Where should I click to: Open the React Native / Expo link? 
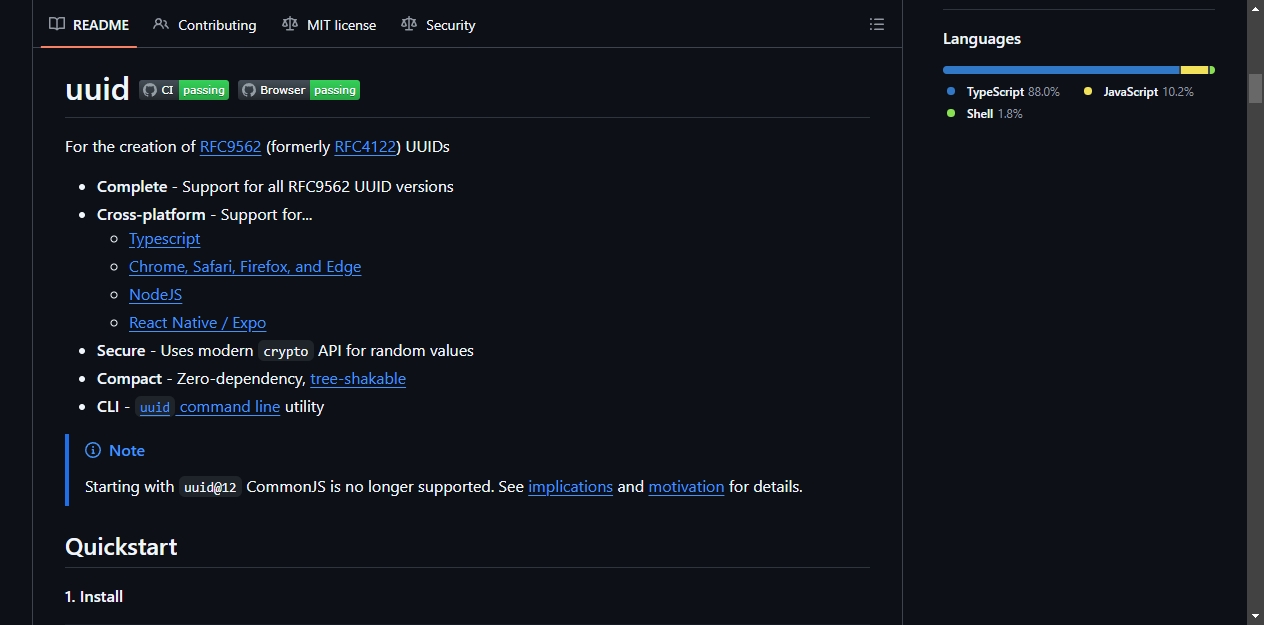pyautogui.click(x=197, y=322)
